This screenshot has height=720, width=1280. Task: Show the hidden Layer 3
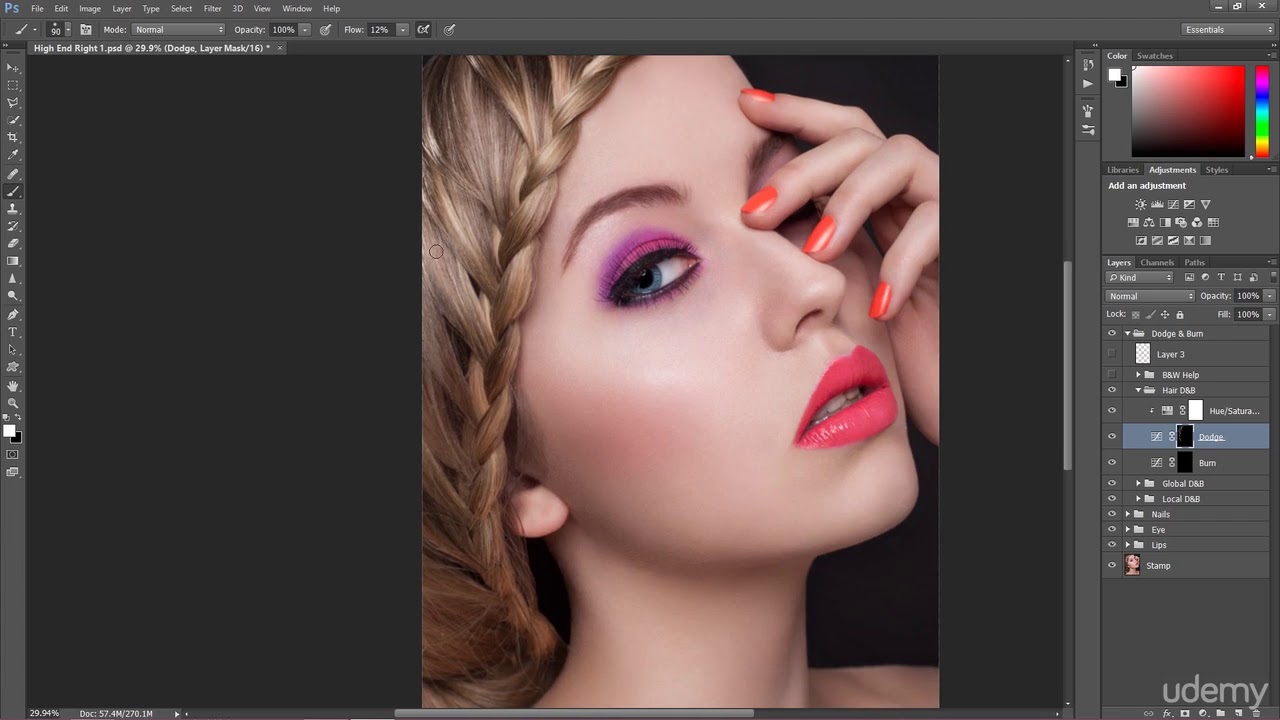(1111, 354)
